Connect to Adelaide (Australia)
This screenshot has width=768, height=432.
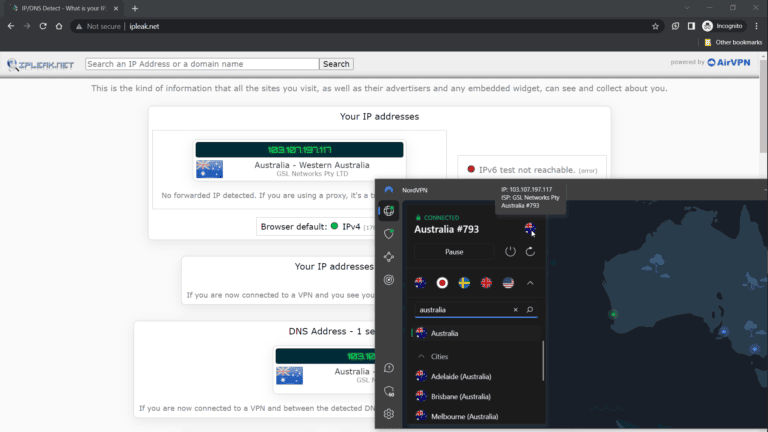click(x=476, y=377)
